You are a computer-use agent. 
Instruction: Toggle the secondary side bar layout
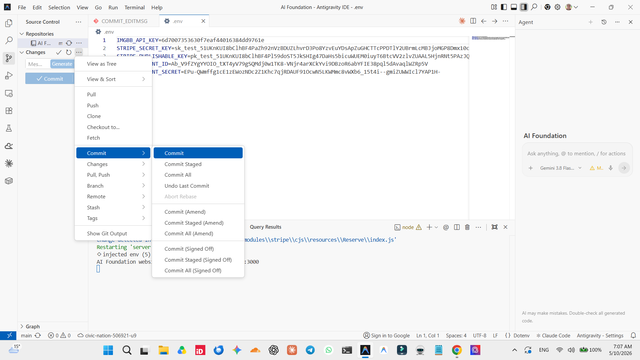click(524, 7)
